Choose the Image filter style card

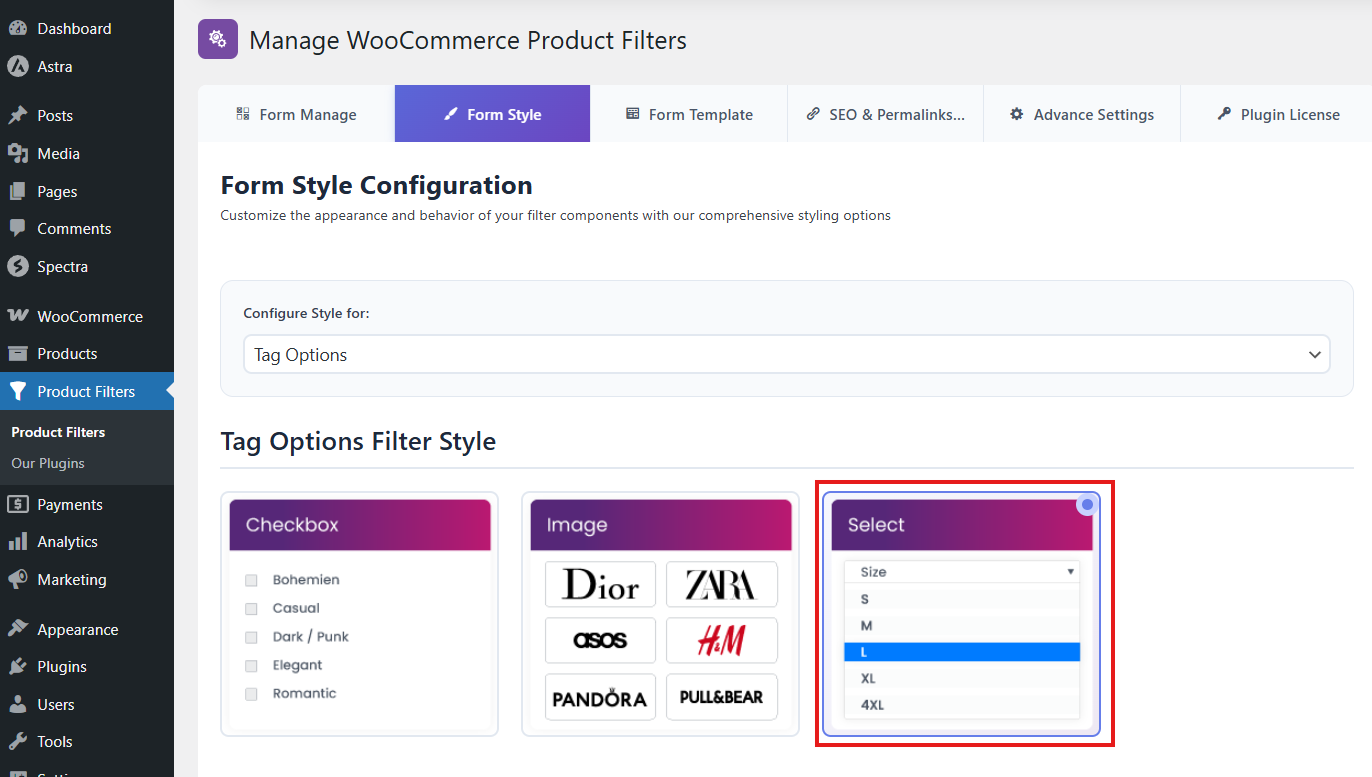[x=660, y=614]
